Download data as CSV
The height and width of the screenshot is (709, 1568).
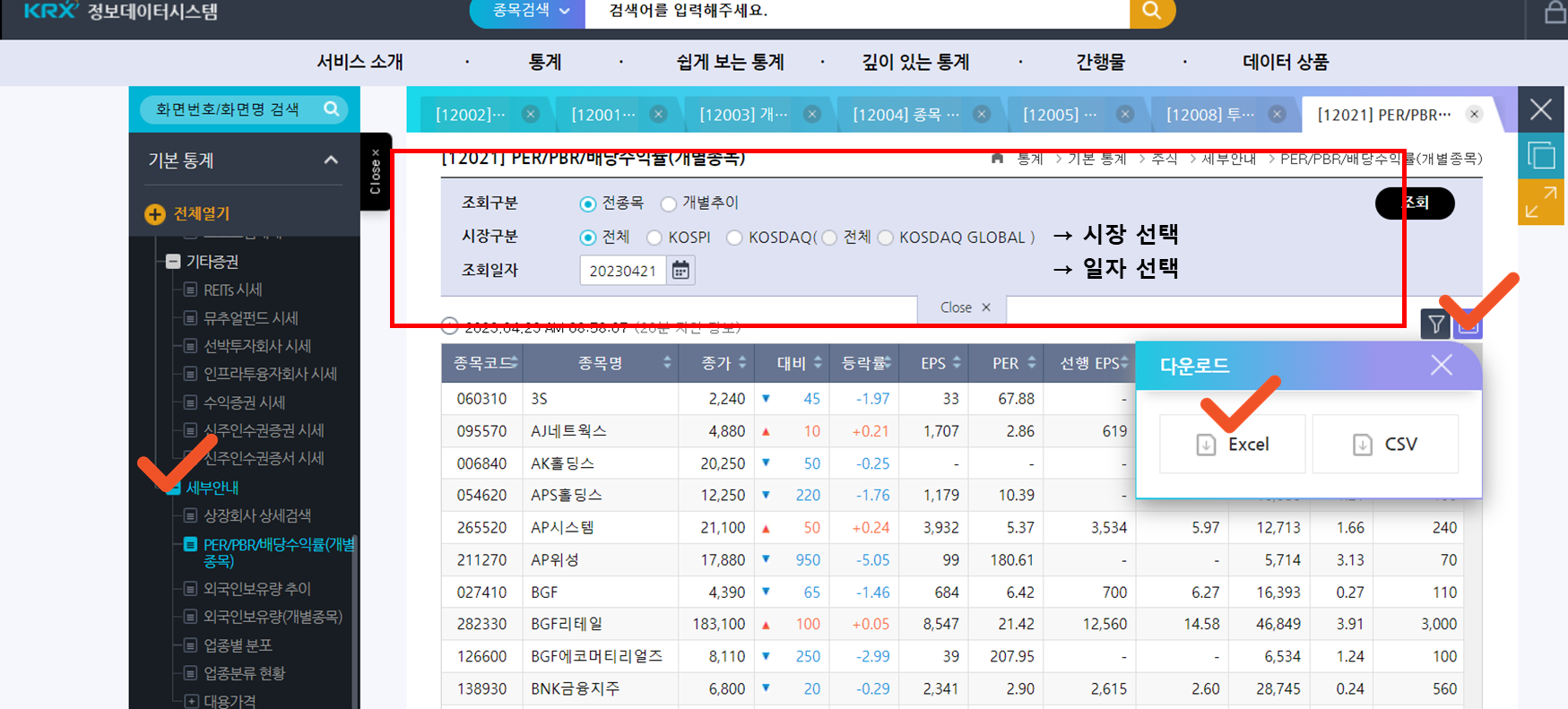click(1385, 444)
